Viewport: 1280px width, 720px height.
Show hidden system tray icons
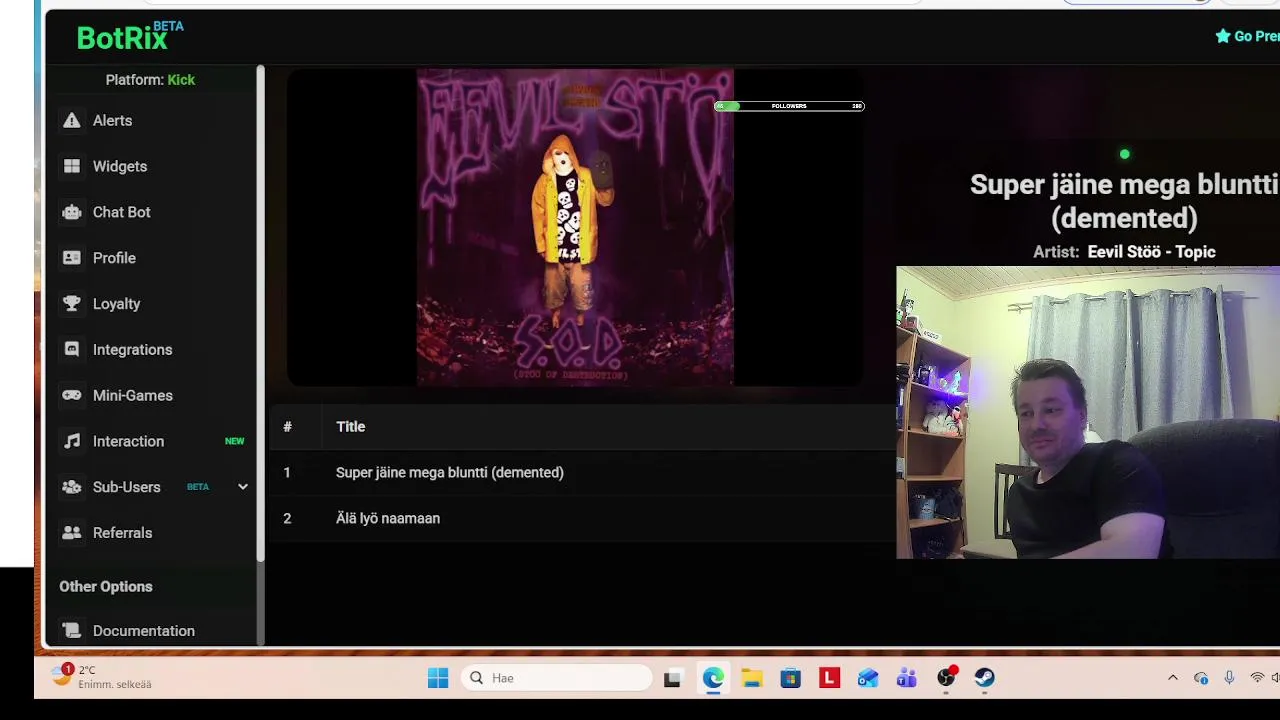[x=1173, y=678]
